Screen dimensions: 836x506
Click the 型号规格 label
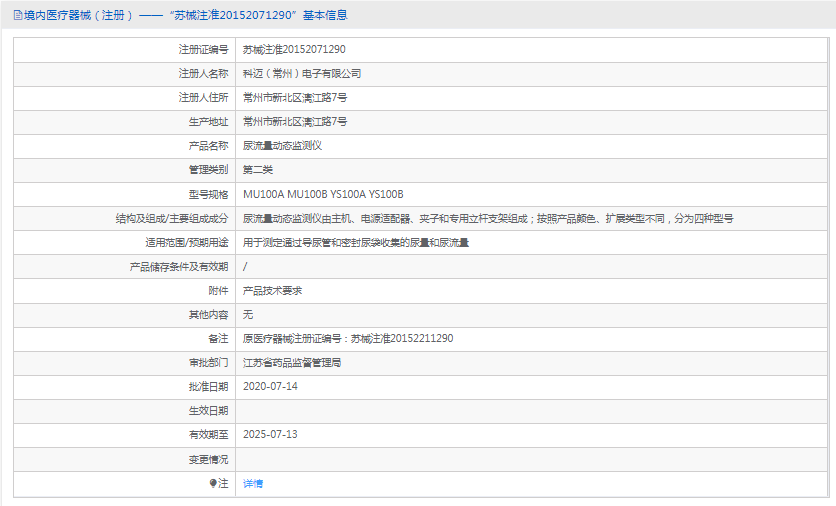[x=208, y=194]
